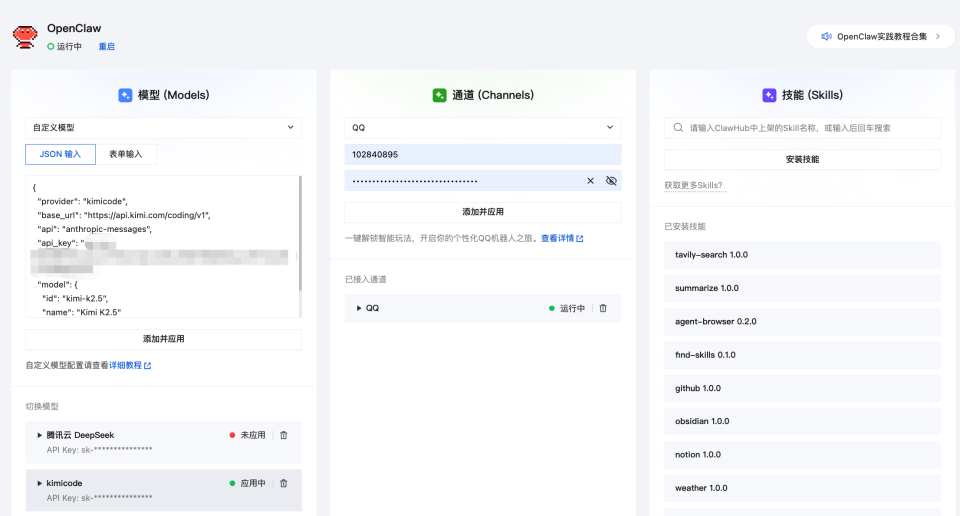960x516 pixels.
Task: Open the OpenClaw实践教程合集 tutorial collection
Action: (x=881, y=37)
